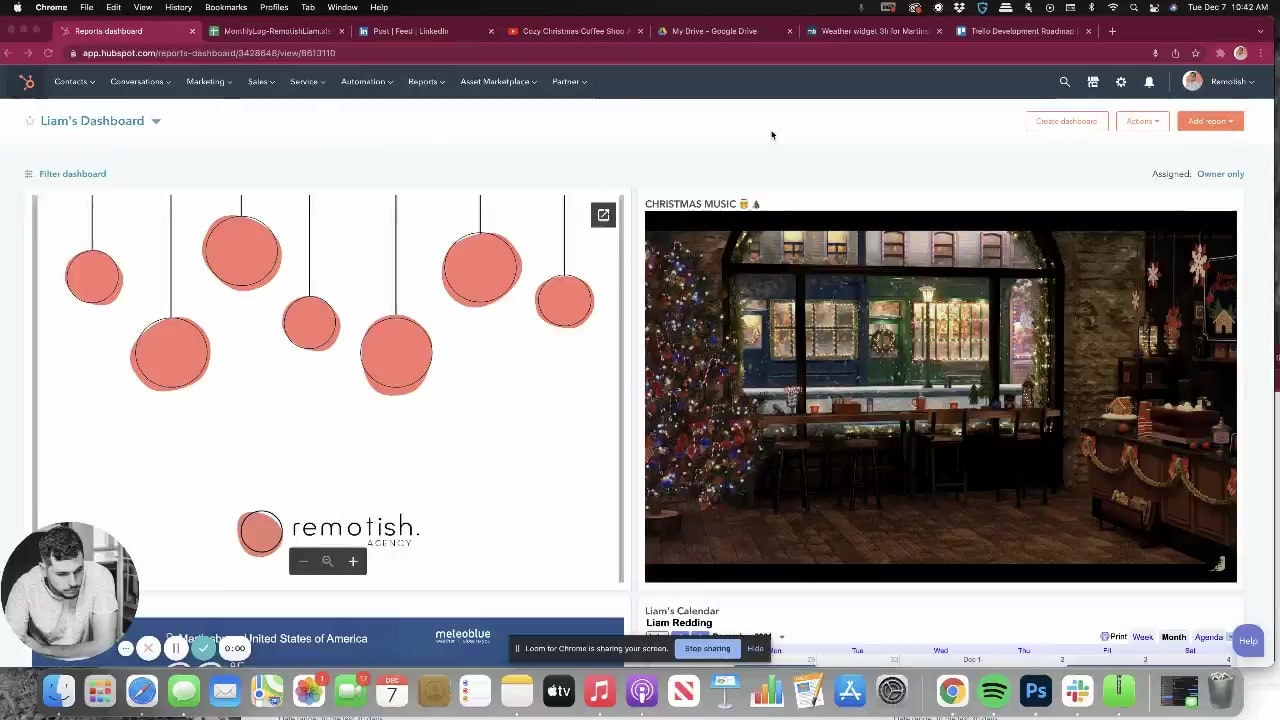Open the Actions dropdown button
This screenshot has width=1280, height=720.
click(1142, 121)
